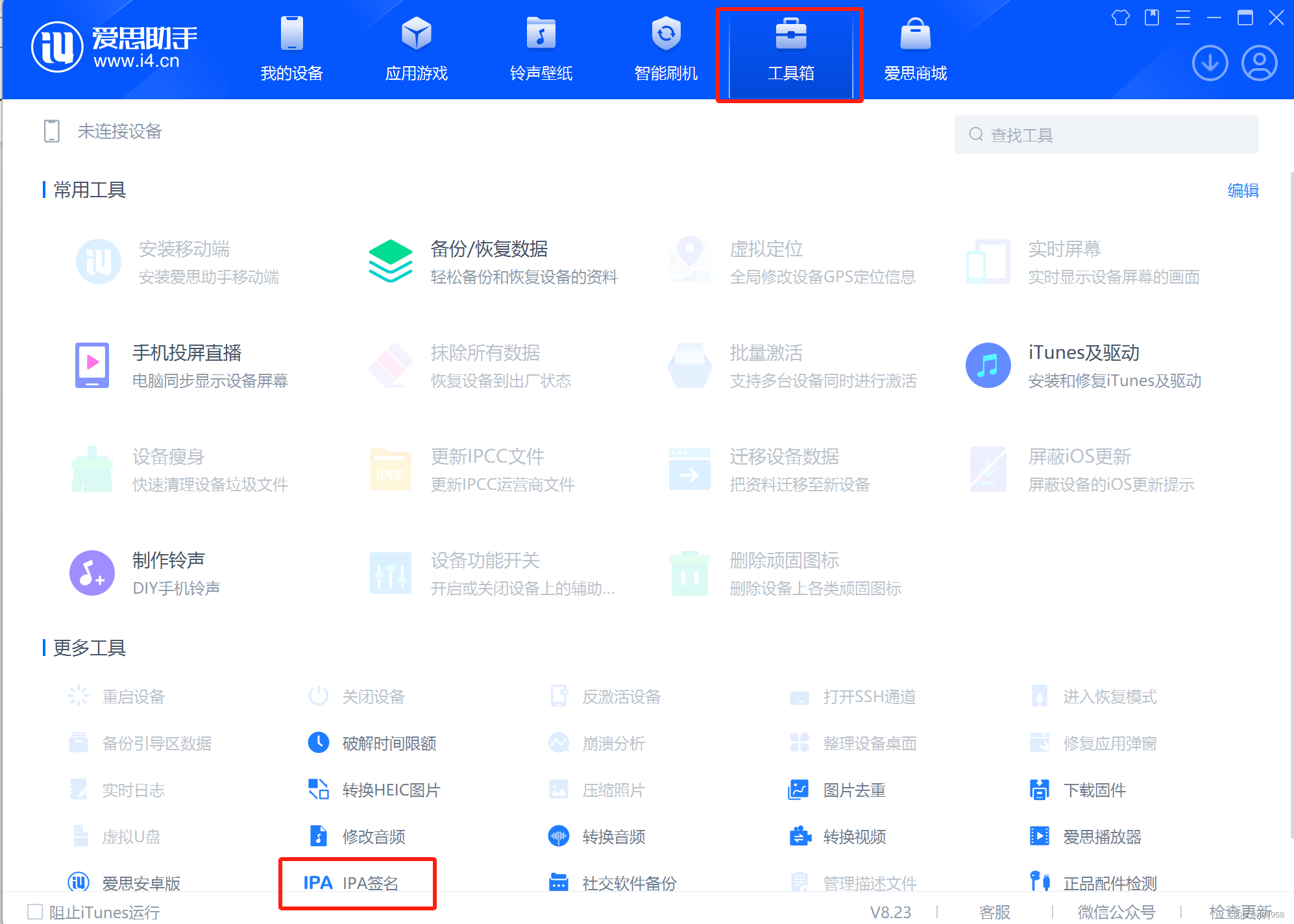Launch the 转换HEIC图片 tool icon
The width and height of the screenshot is (1294, 924).
click(x=318, y=789)
